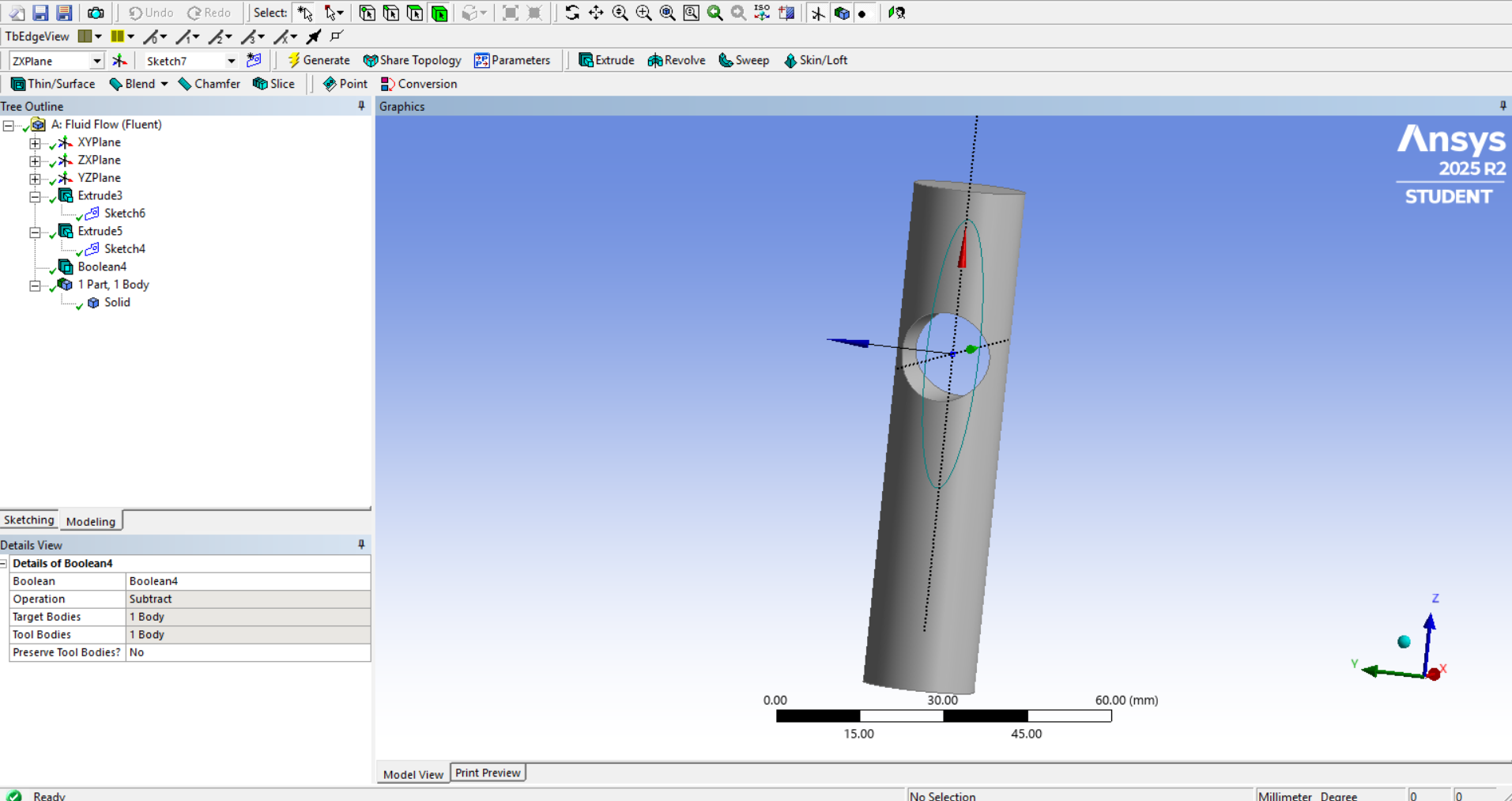
Task: Collapse the Extrude3 tree node
Action: click(35, 196)
